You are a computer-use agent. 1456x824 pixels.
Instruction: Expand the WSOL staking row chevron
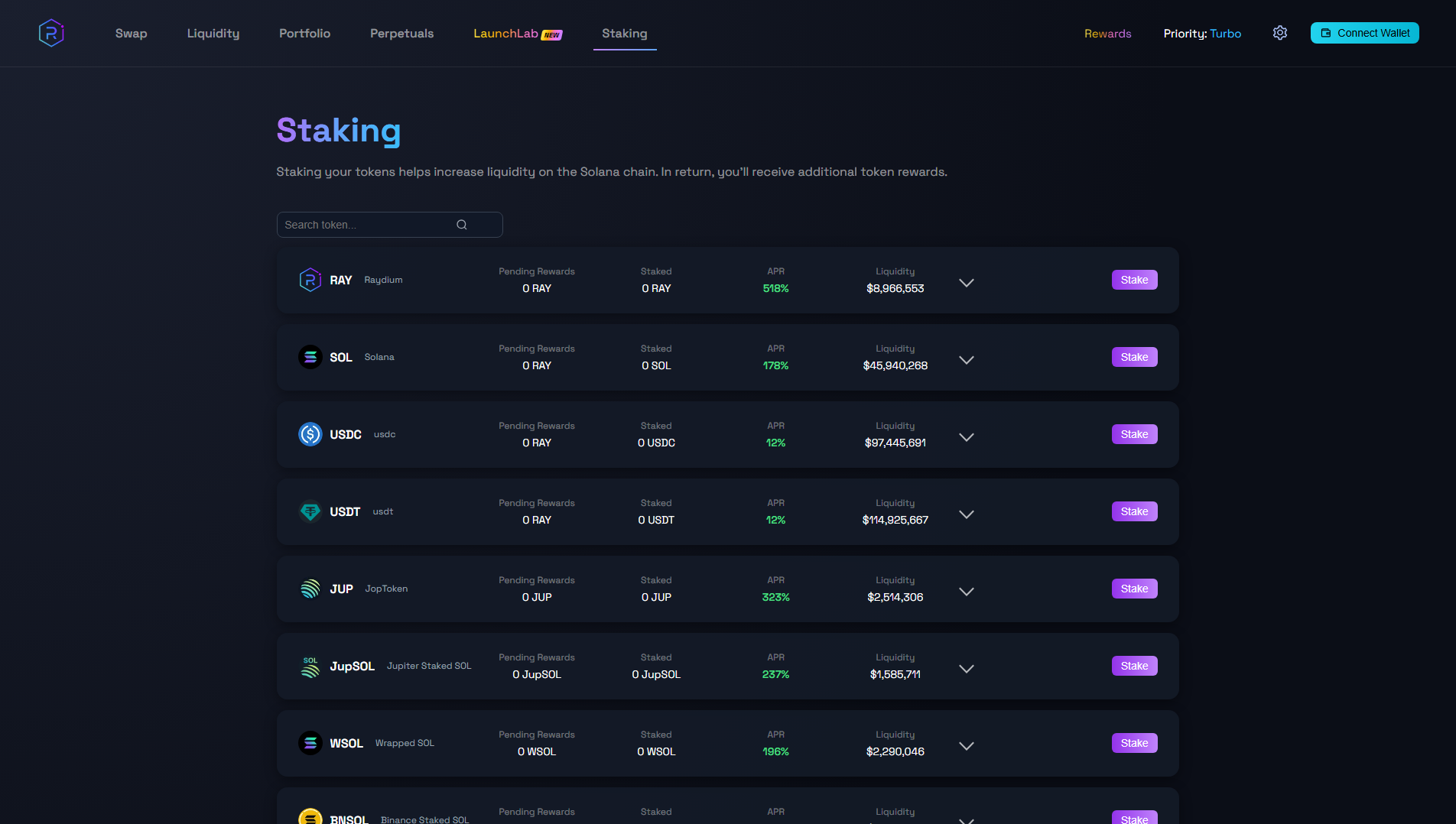click(x=967, y=746)
